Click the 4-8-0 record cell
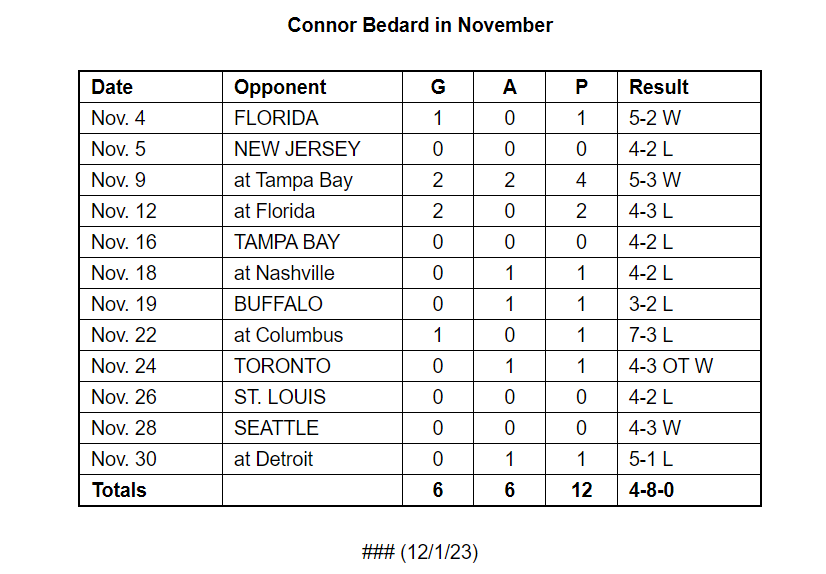The height and width of the screenshot is (574, 826). coord(689,490)
